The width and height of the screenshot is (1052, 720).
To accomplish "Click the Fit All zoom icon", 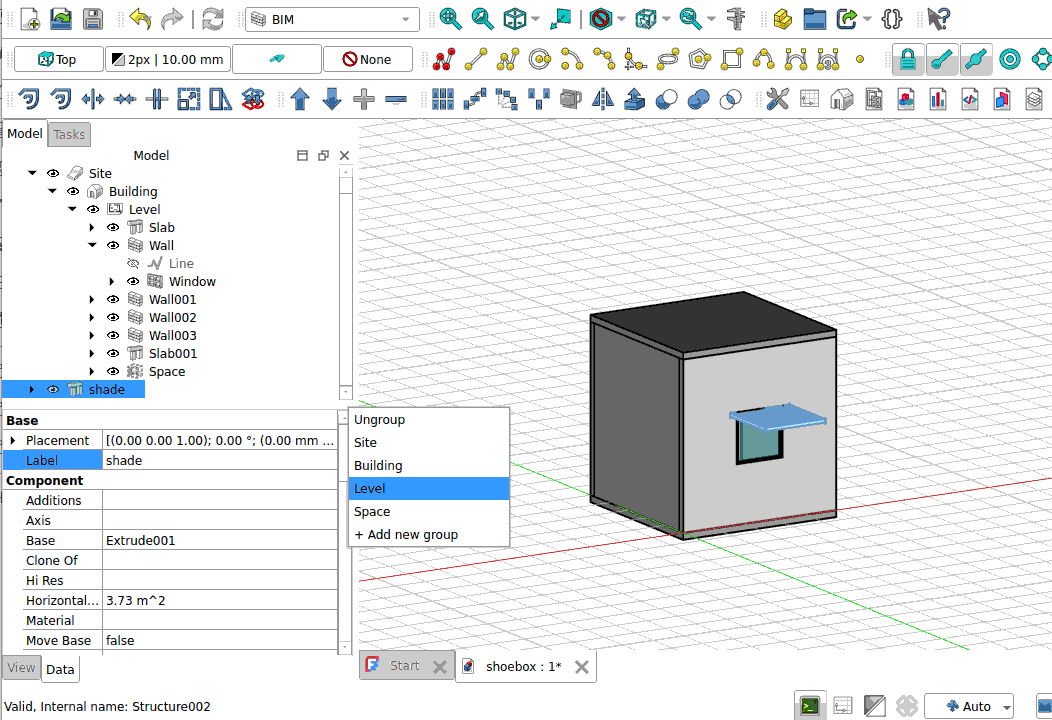I will pyautogui.click(x=450, y=19).
